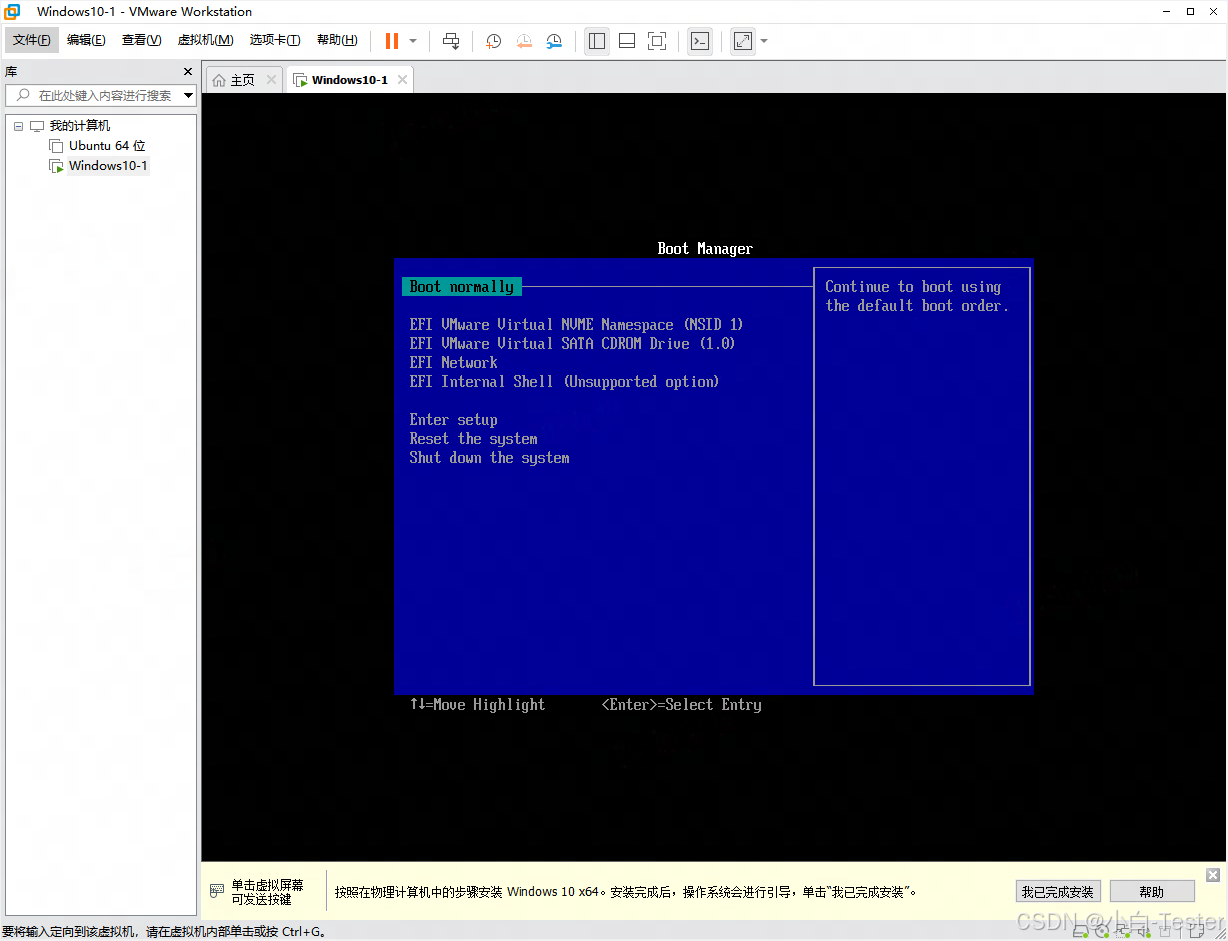This screenshot has width=1228, height=941.
Task: Open the 查看(V) menu
Action: (x=141, y=40)
